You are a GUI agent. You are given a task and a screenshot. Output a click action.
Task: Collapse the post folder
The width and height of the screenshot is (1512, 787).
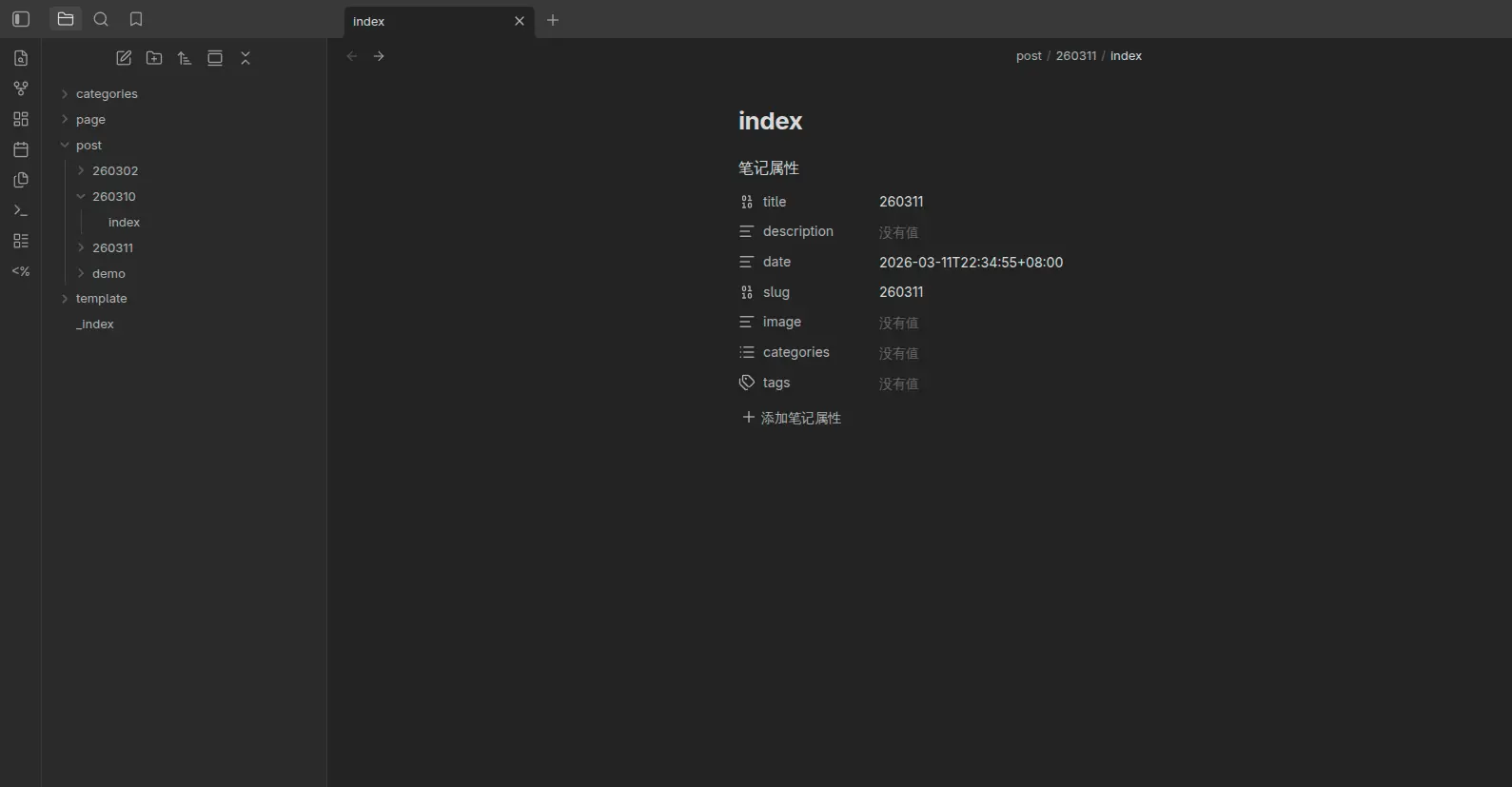[88, 146]
